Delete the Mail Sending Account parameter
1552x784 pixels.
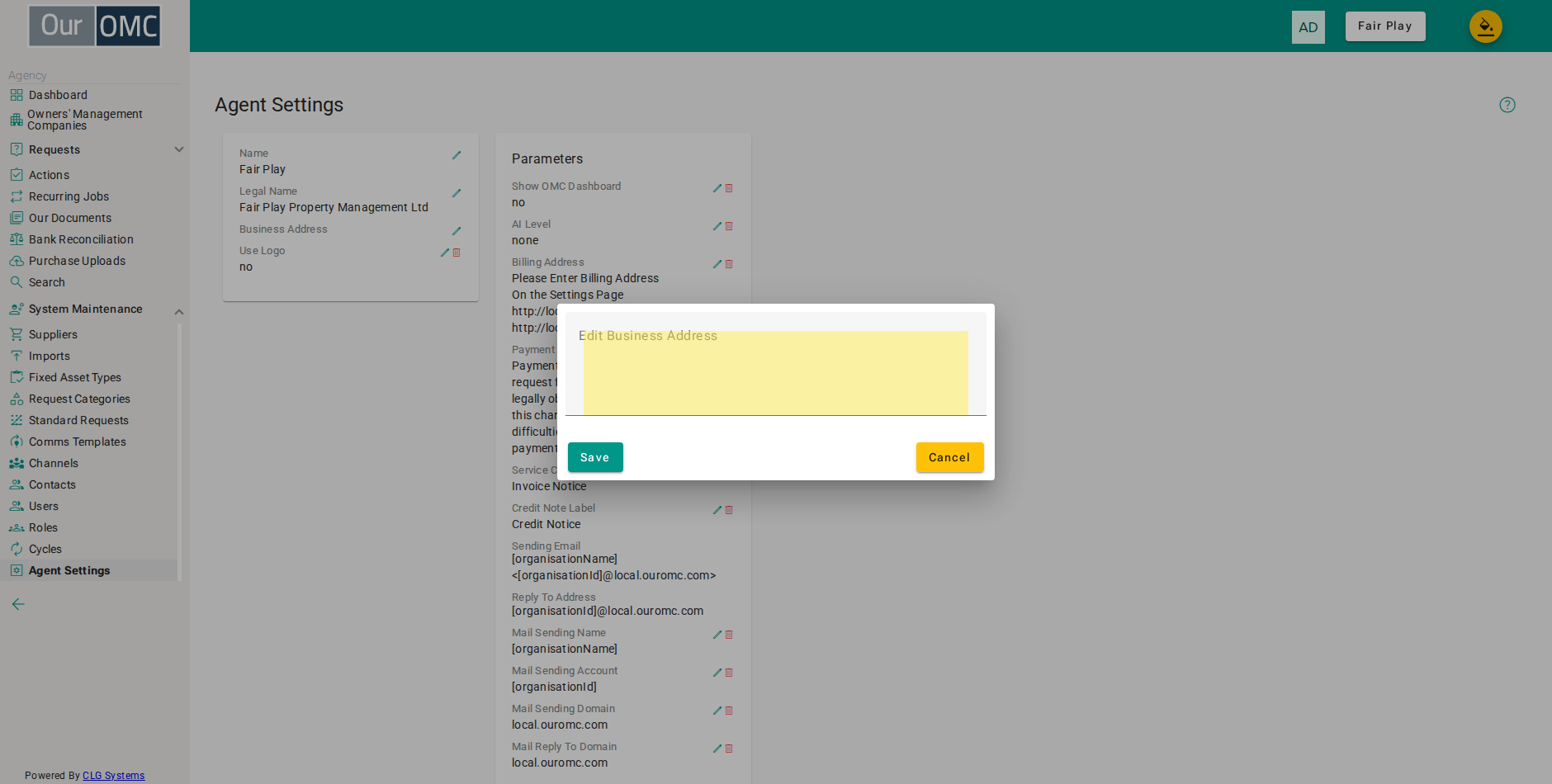(729, 673)
